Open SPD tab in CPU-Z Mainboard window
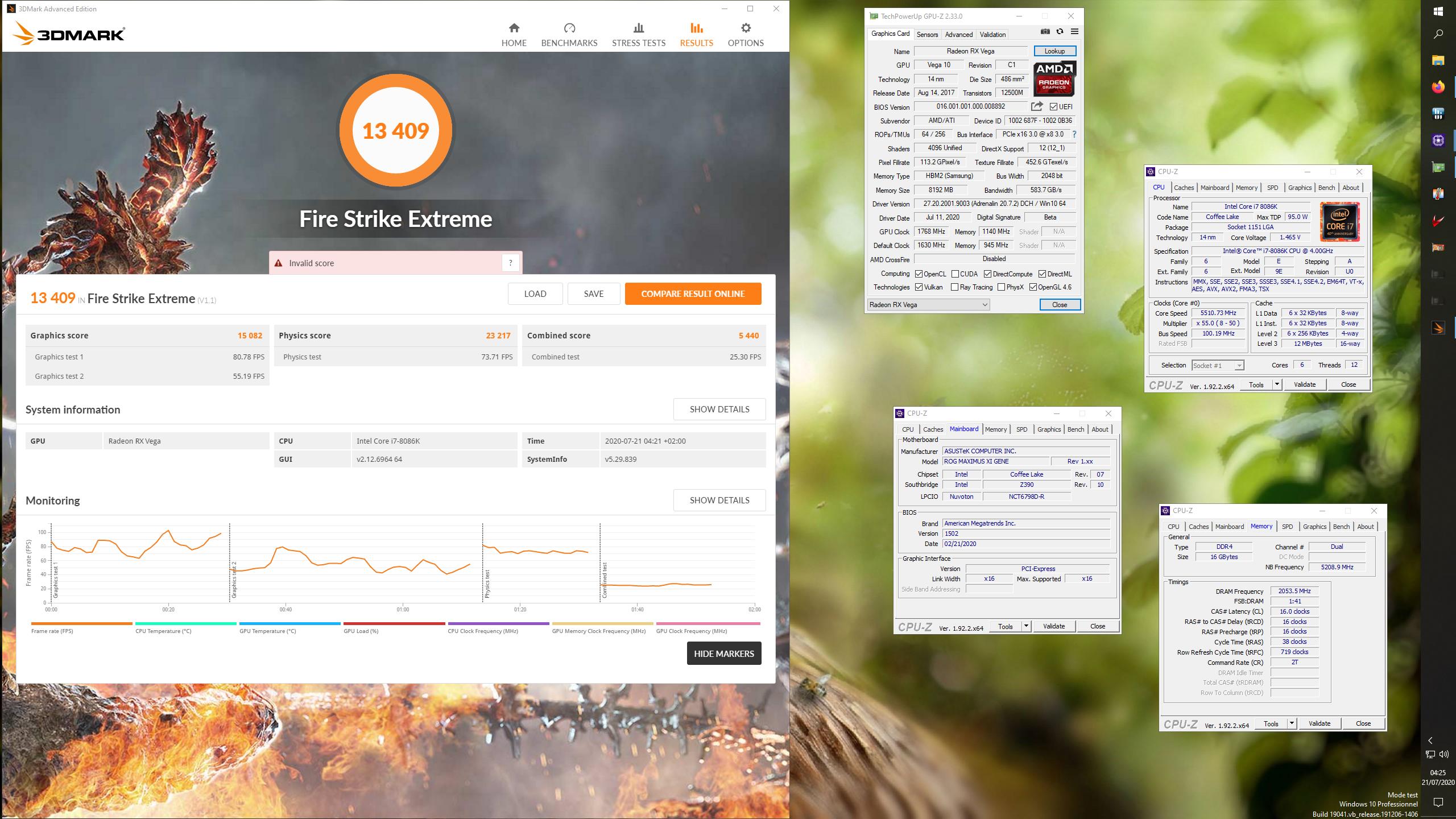Screen dimensions: 1456x819 pos(1021,429)
